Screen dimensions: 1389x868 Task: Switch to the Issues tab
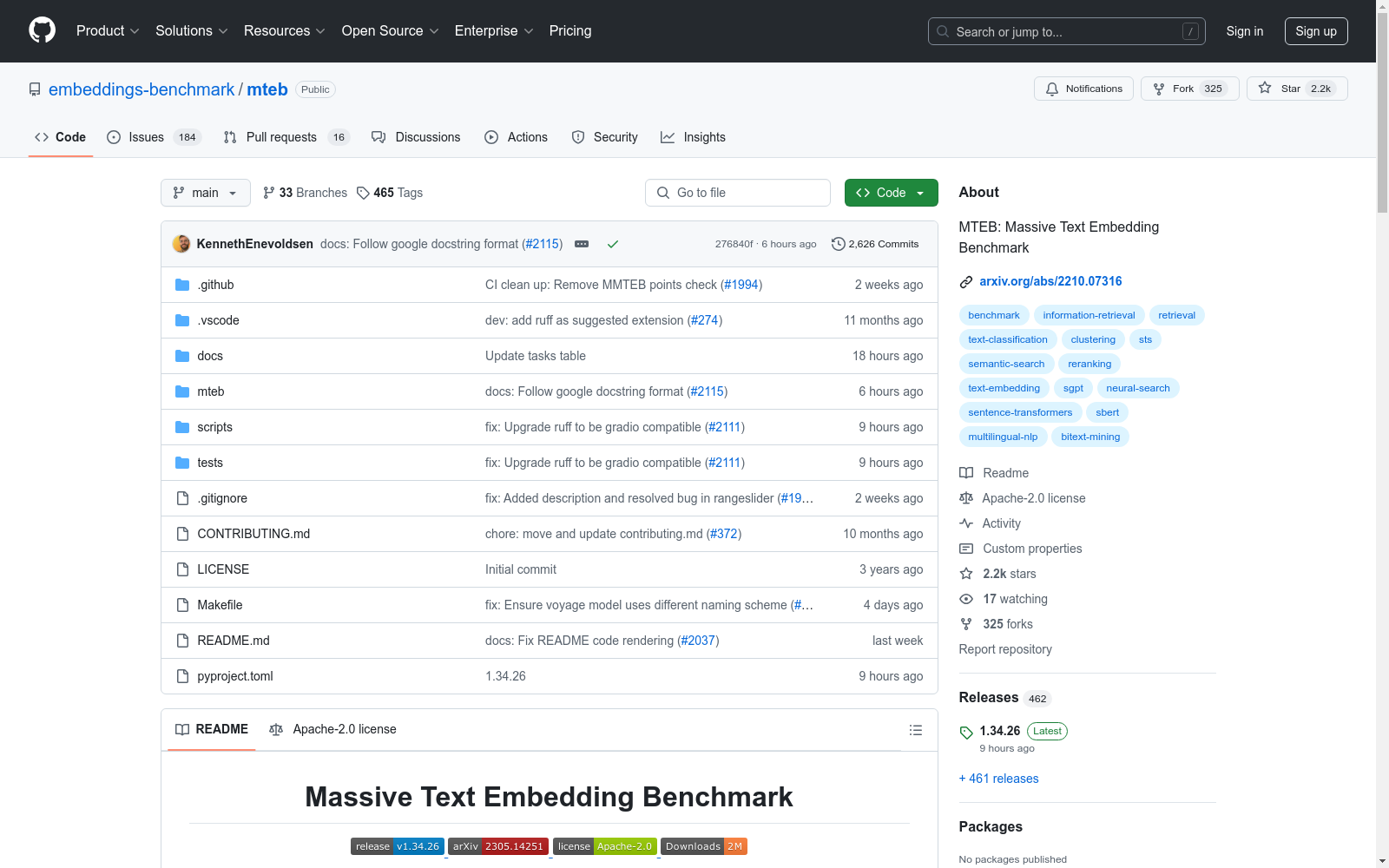[x=154, y=137]
